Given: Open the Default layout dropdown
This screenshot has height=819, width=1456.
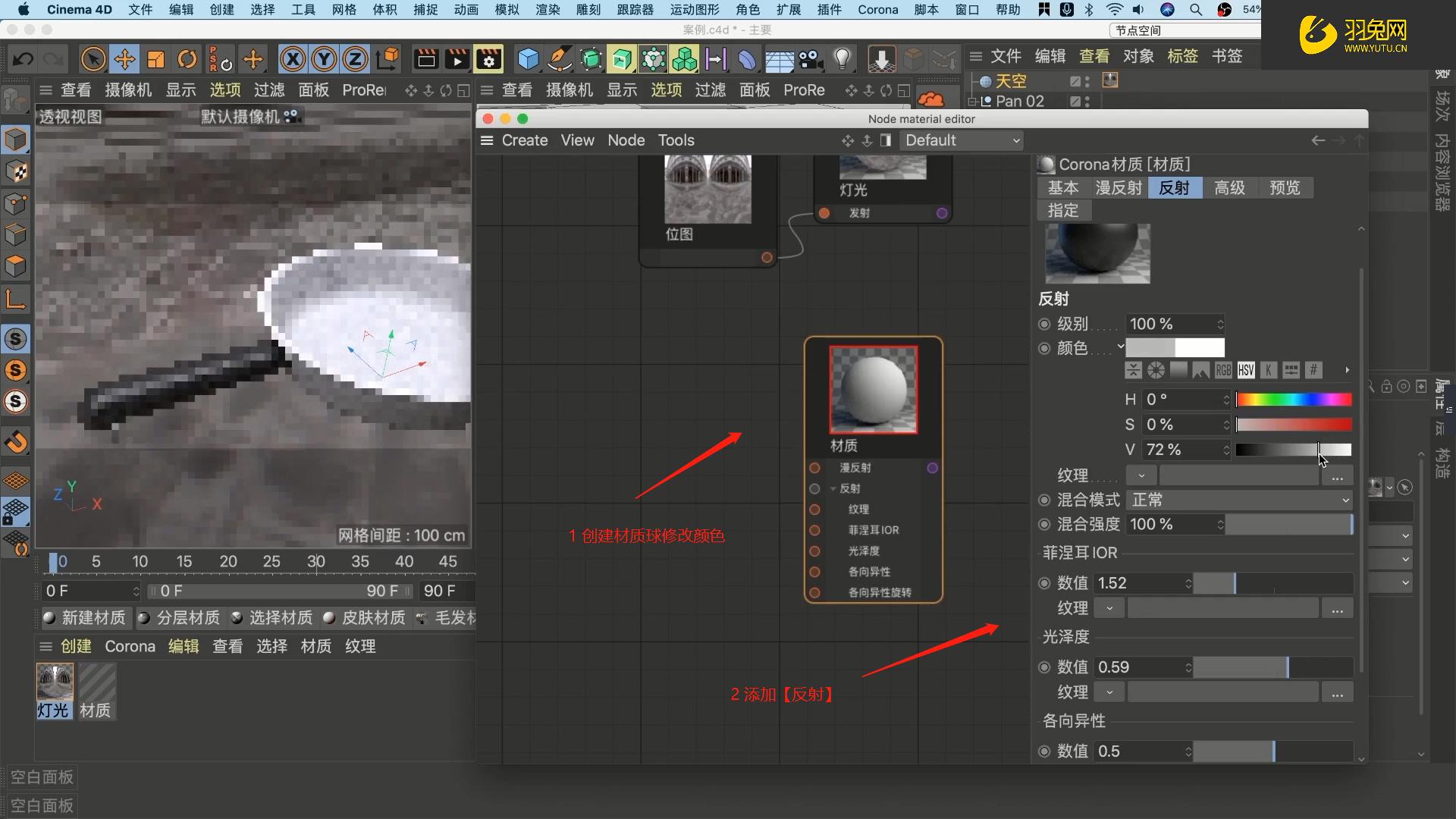Looking at the screenshot, I should pos(962,140).
